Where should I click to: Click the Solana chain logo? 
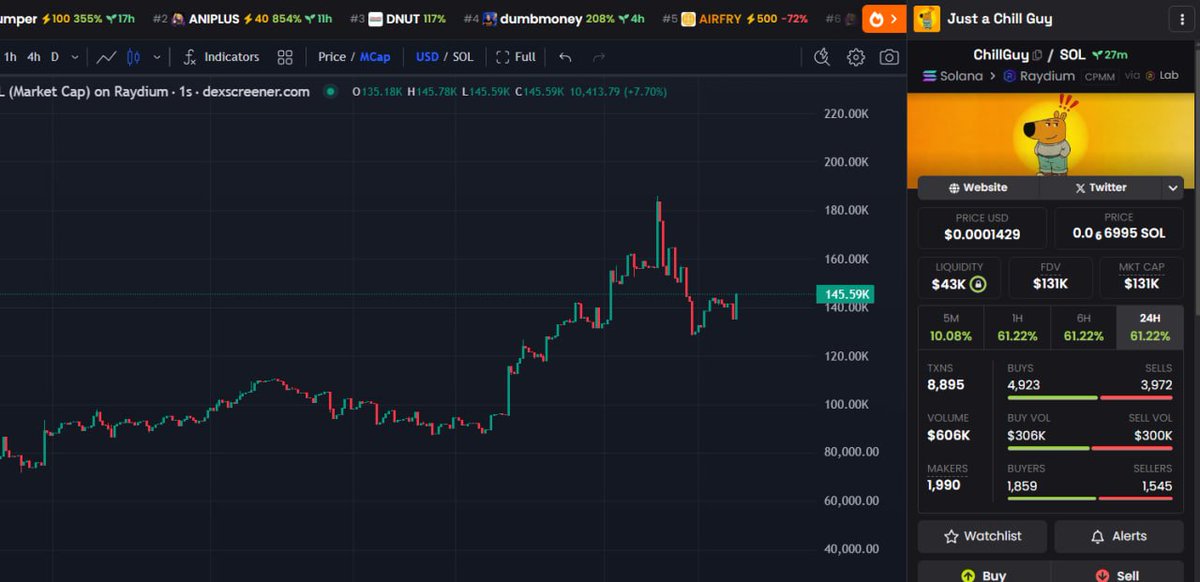928,76
